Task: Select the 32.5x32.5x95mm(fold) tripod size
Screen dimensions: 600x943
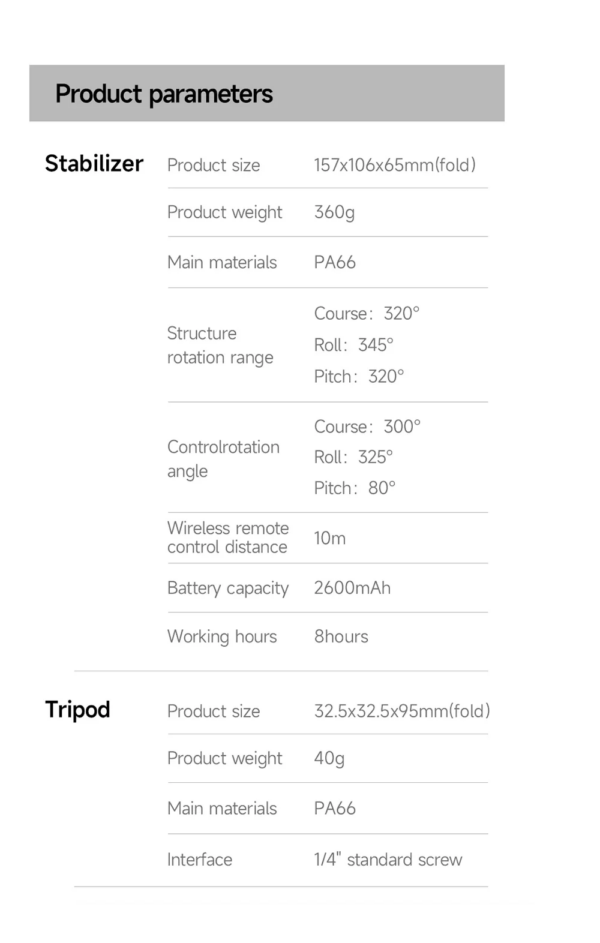Action: 402,711
